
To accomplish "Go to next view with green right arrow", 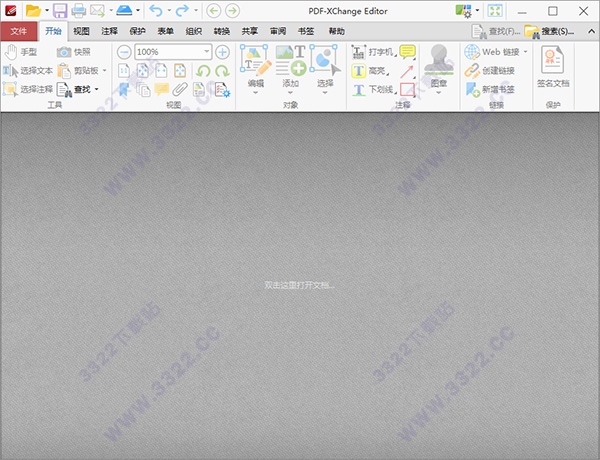I will (232, 11).
